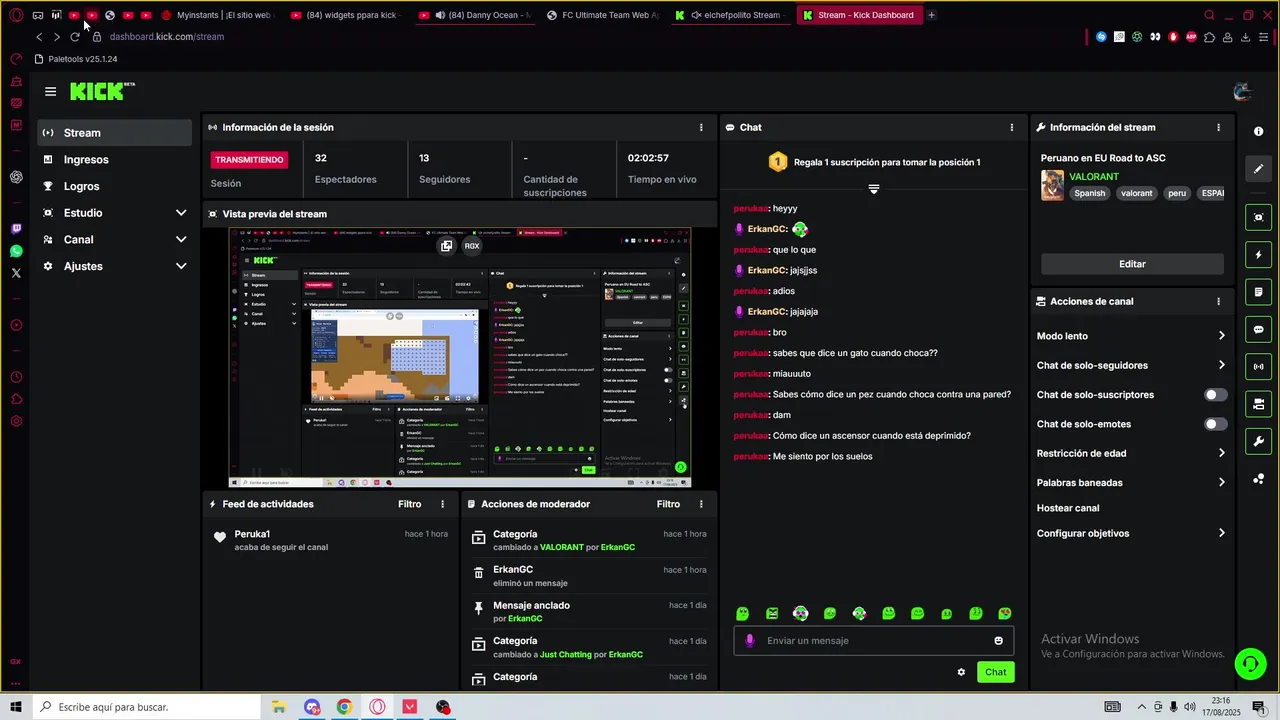Toggle Chat de solo-emotes switch

1215,424
